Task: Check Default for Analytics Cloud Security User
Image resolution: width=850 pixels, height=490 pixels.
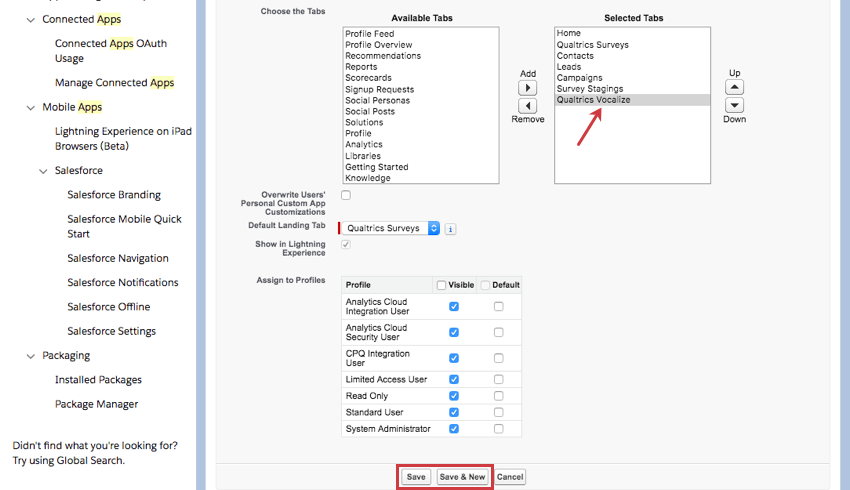Action: [x=499, y=332]
